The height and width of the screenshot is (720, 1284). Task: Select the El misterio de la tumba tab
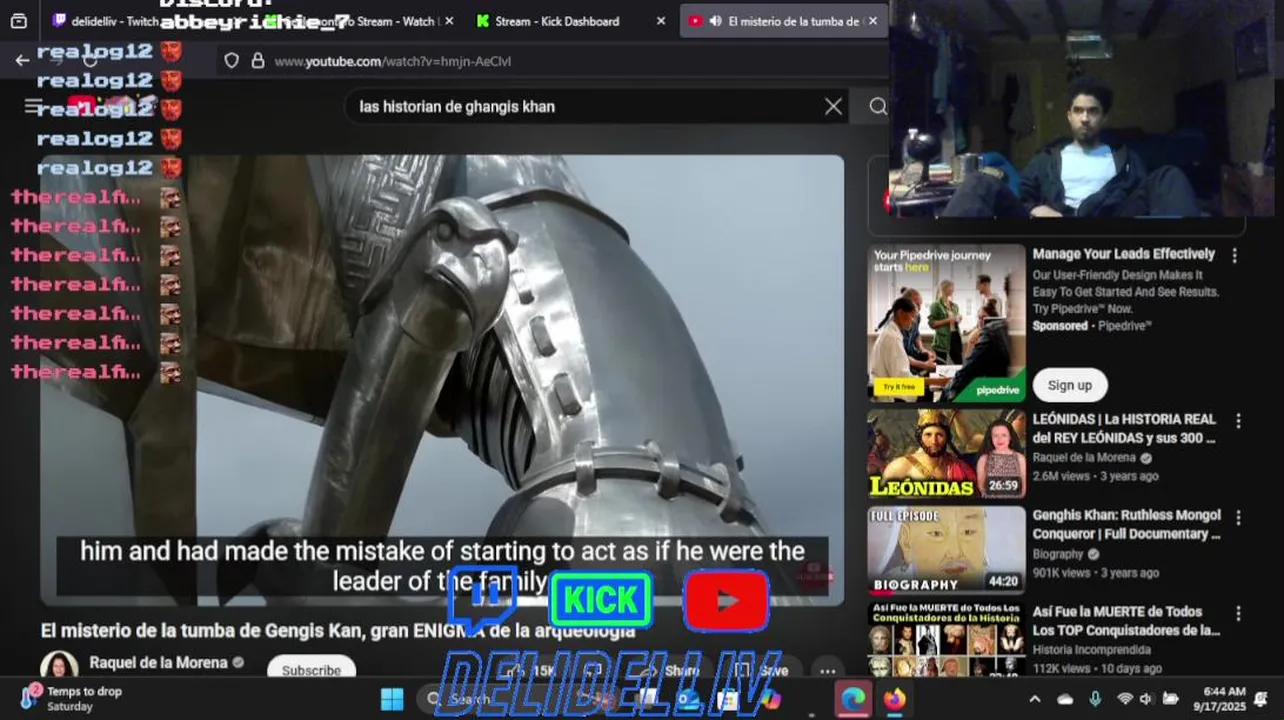[785, 21]
